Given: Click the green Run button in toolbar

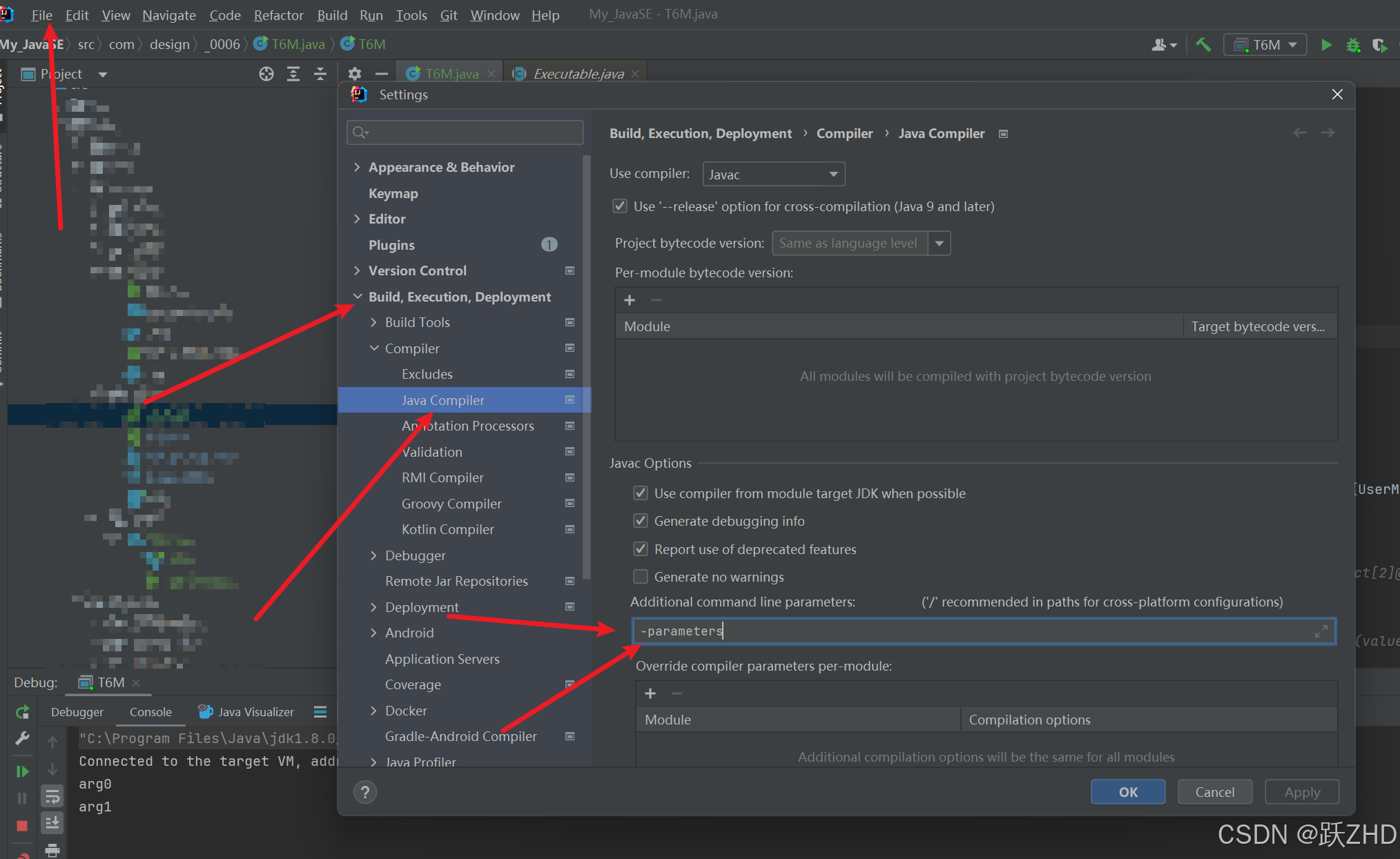Looking at the screenshot, I should 1326,45.
